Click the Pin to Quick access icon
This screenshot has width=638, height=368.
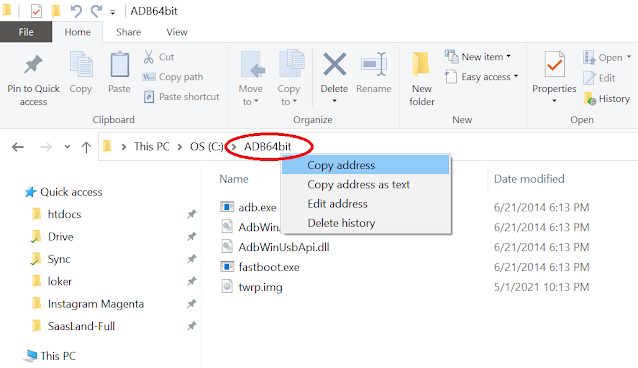33,64
